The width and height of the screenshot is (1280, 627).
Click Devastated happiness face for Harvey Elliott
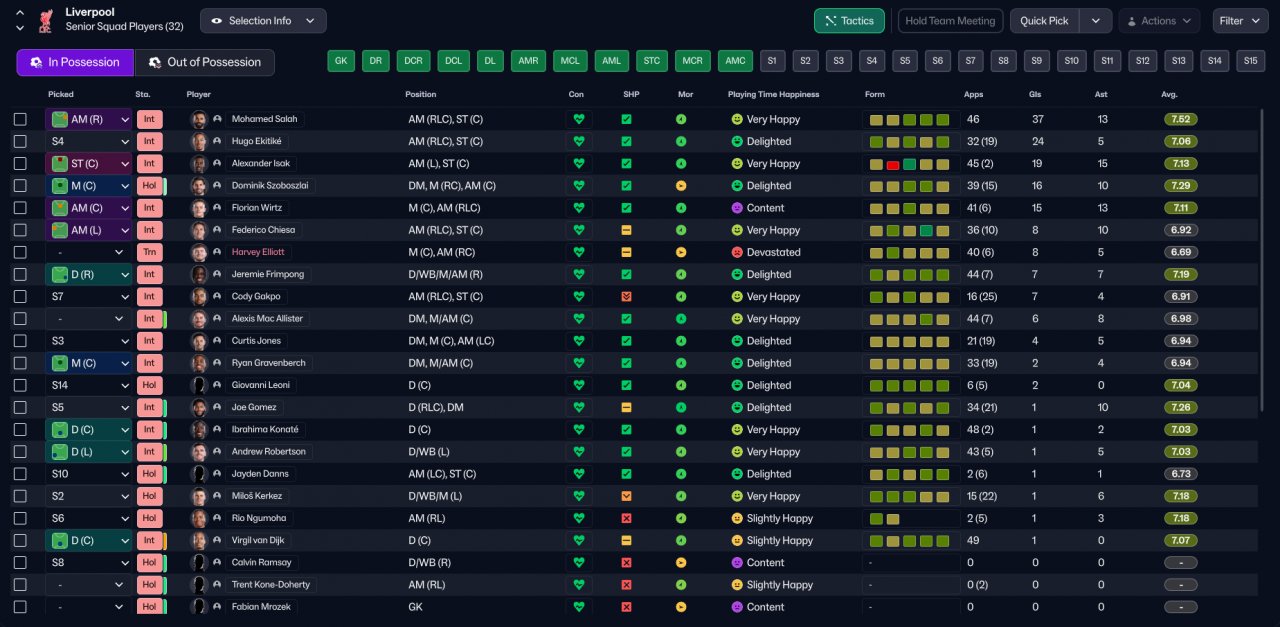click(737, 252)
